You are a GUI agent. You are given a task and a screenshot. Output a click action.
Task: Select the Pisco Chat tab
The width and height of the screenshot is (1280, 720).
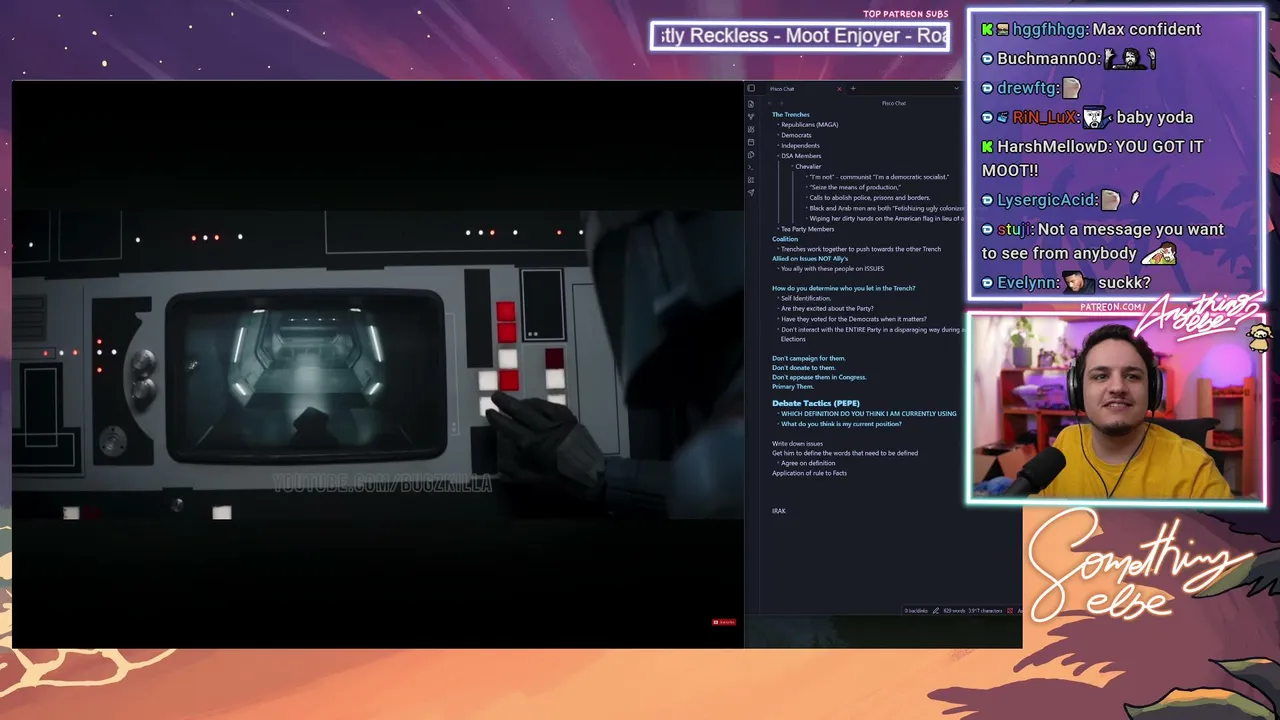pos(803,89)
